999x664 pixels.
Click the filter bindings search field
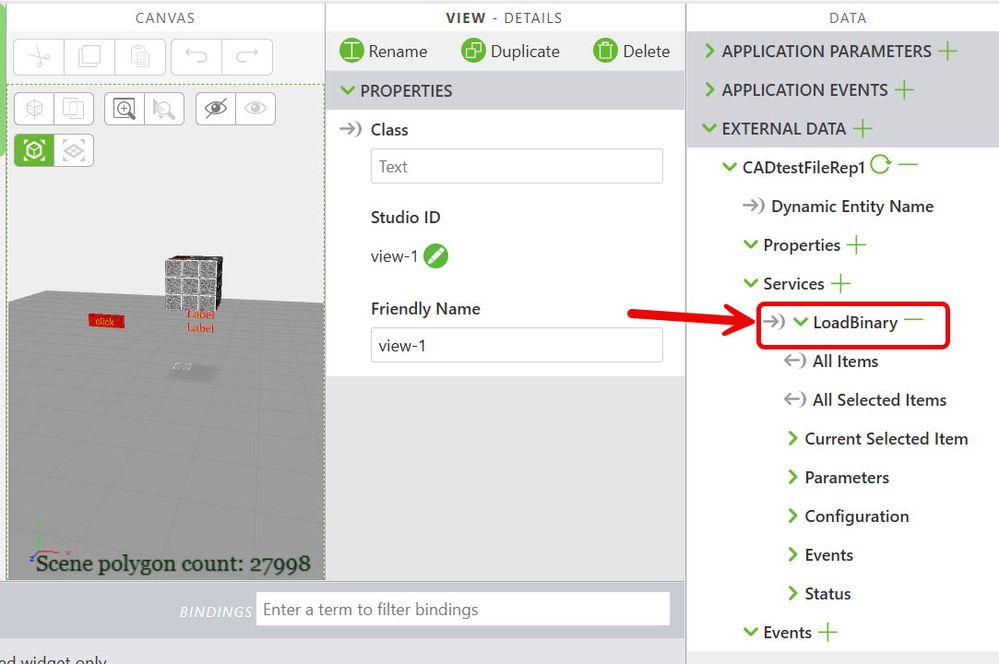pos(463,609)
